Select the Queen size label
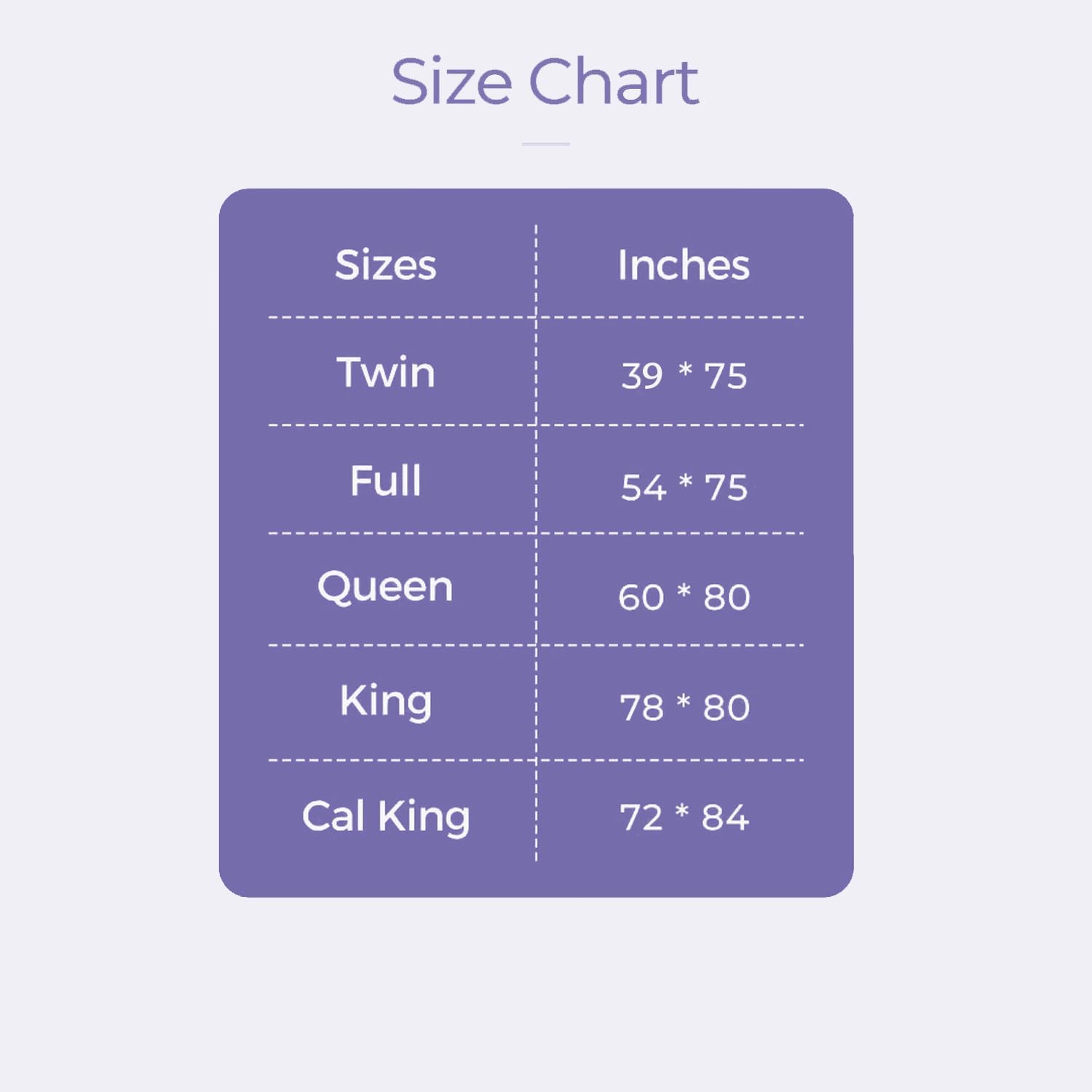1092x1092 pixels. [x=385, y=587]
